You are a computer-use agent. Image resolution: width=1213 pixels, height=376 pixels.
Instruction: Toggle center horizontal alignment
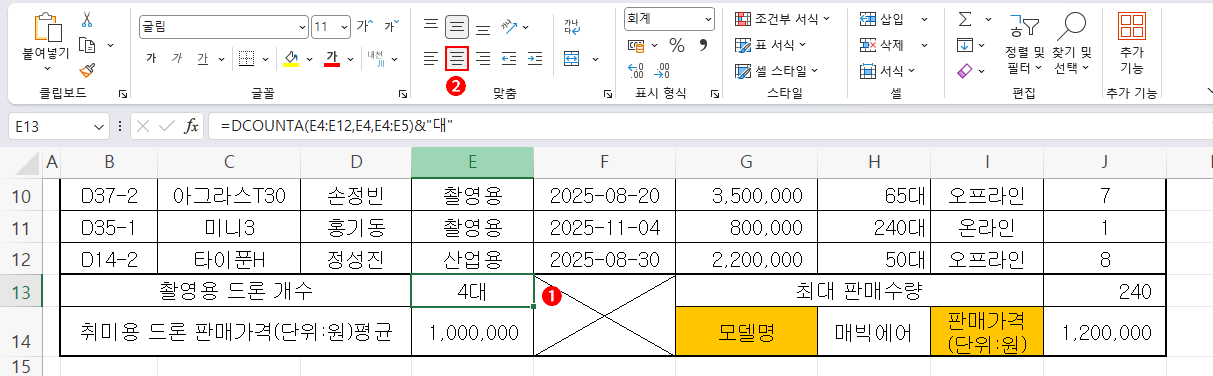tap(457, 58)
